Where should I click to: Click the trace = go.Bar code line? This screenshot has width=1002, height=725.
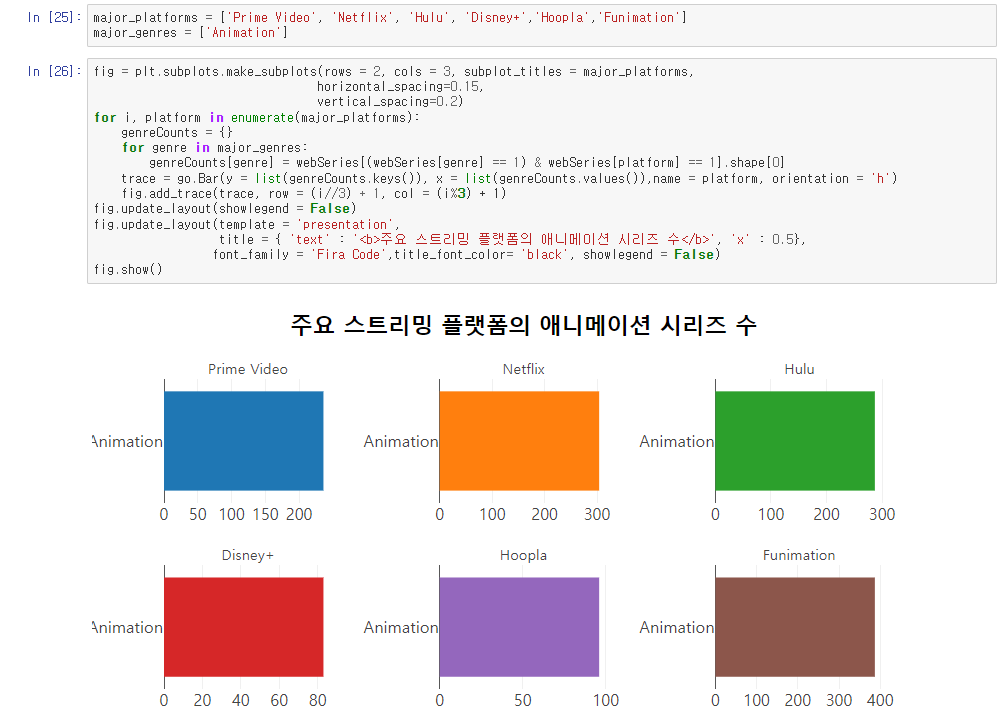pyautogui.click(x=509, y=178)
